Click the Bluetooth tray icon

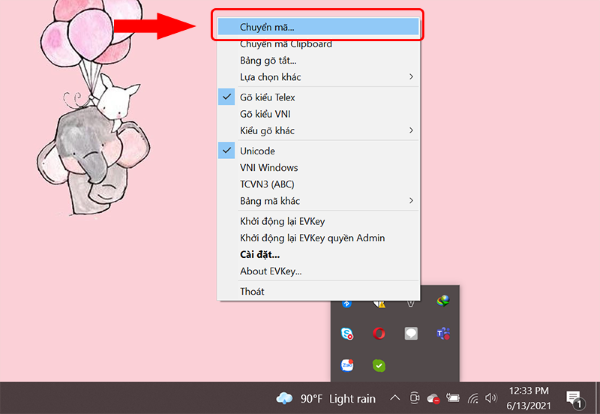click(x=346, y=302)
